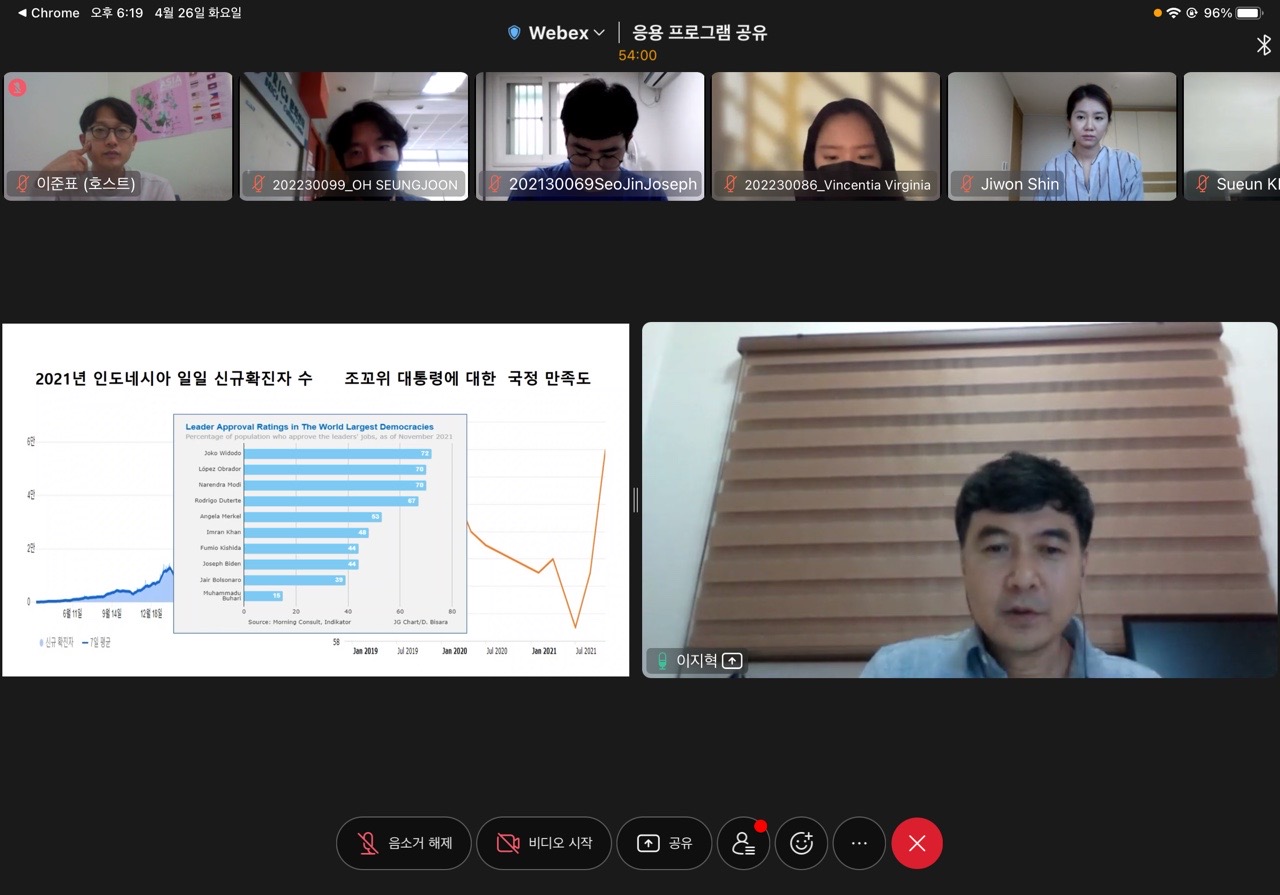This screenshot has height=895, width=1280.
Task: Select the 202130069SeoJinJoseph video thumbnail
Action: [x=589, y=136]
